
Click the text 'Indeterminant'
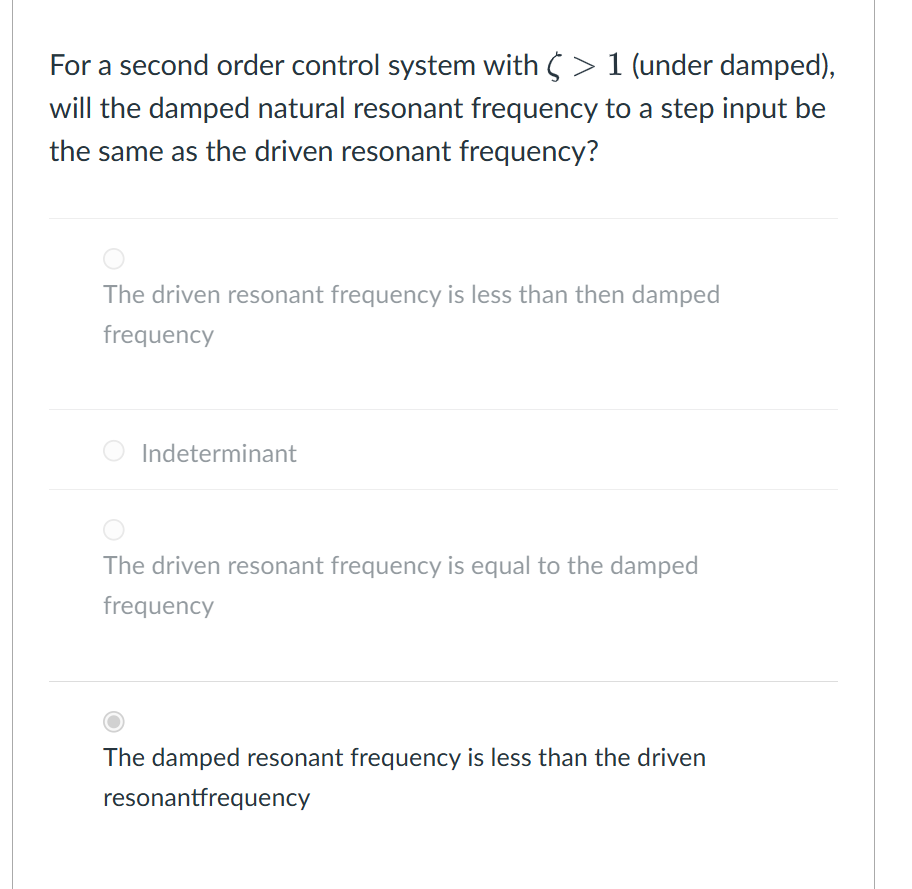pos(219,453)
